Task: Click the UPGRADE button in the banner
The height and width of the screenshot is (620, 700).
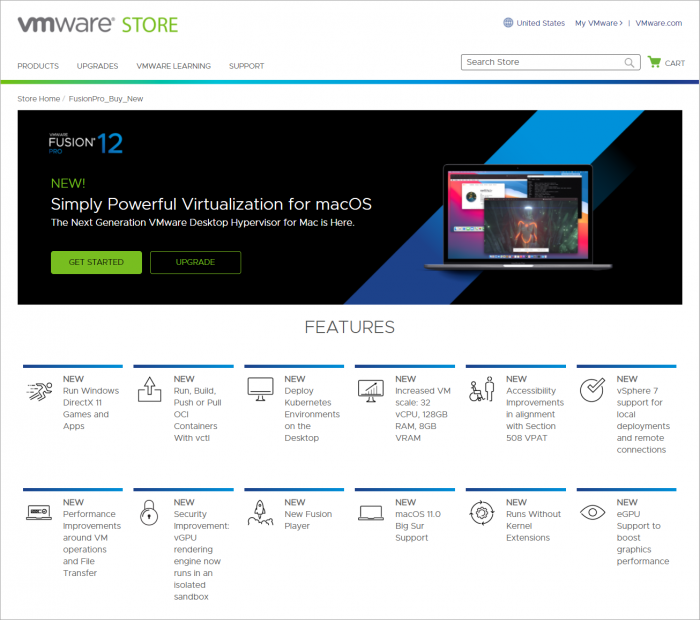Action: click(x=196, y=262)
